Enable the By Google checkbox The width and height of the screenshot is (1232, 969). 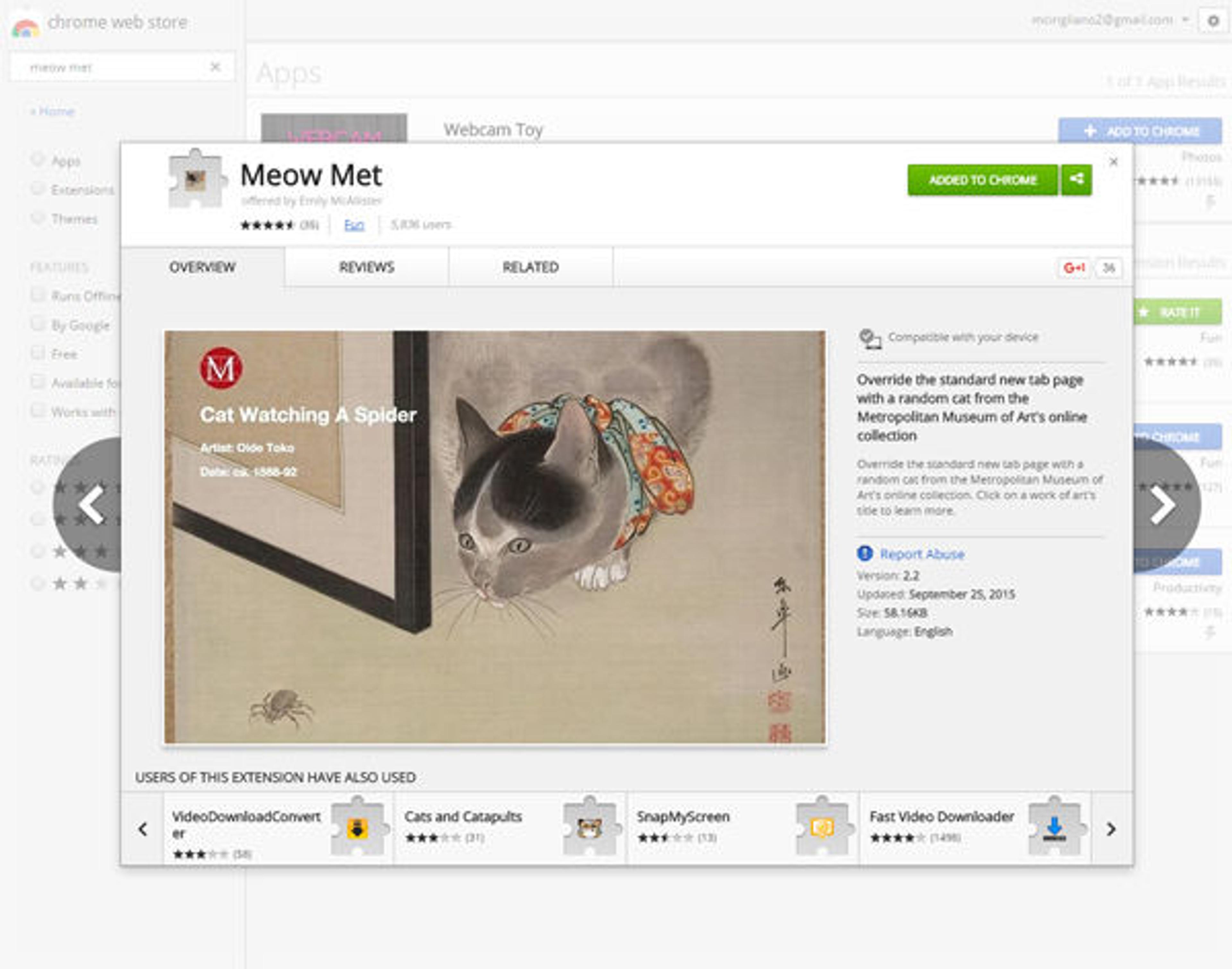[x=38, y=325]
